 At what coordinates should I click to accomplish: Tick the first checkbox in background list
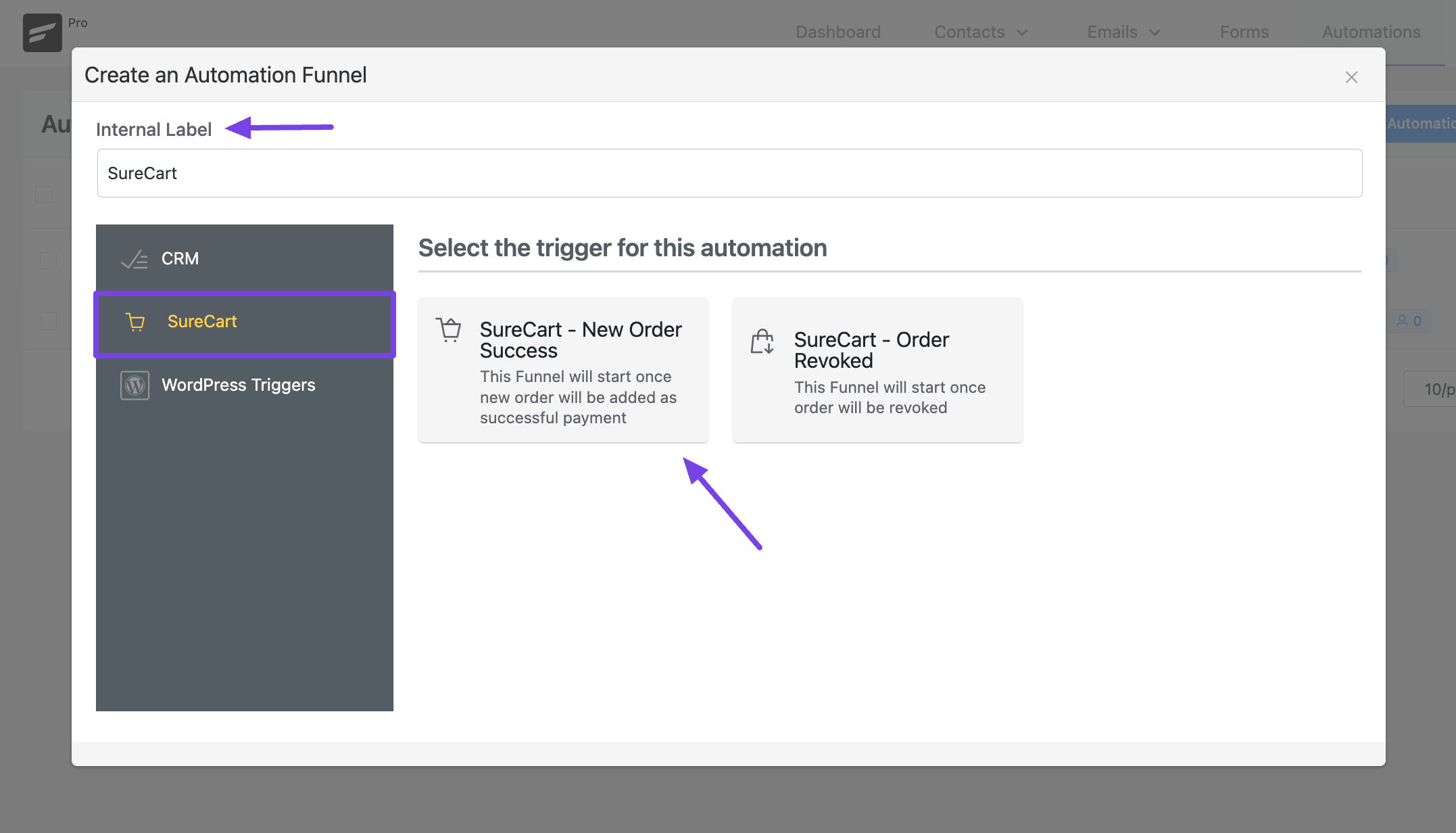[x=44, y=195]
